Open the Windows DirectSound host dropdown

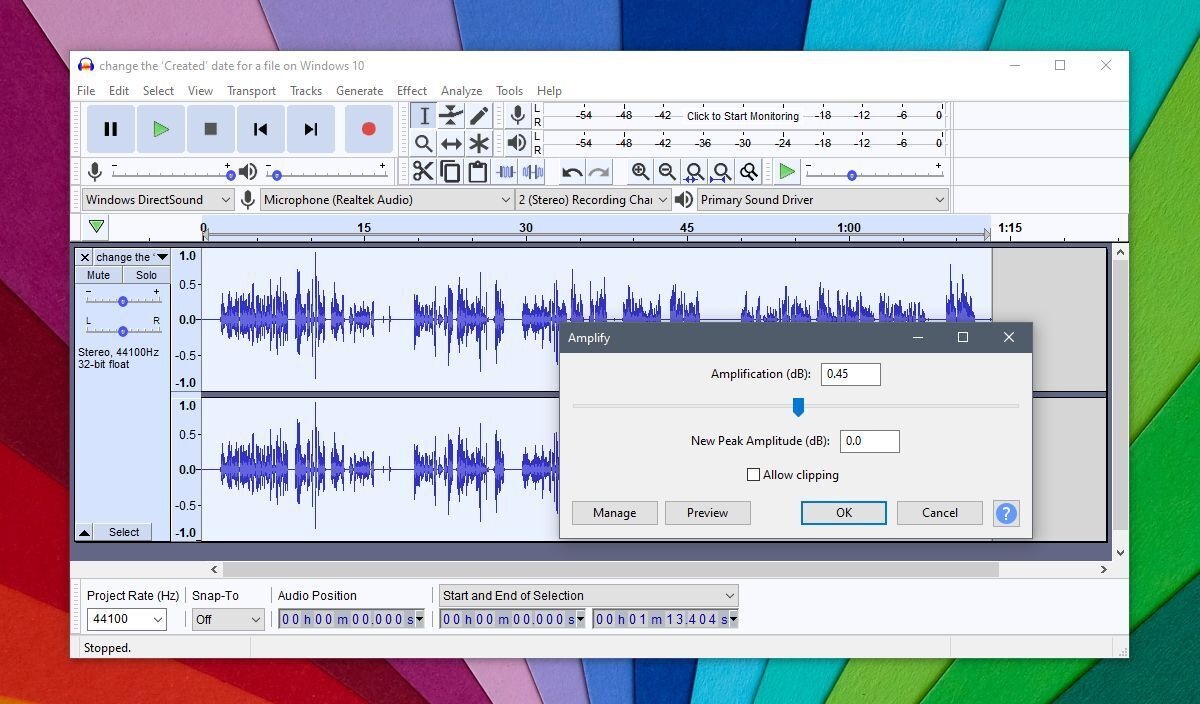pyautogui.click(x=157, y=200)
